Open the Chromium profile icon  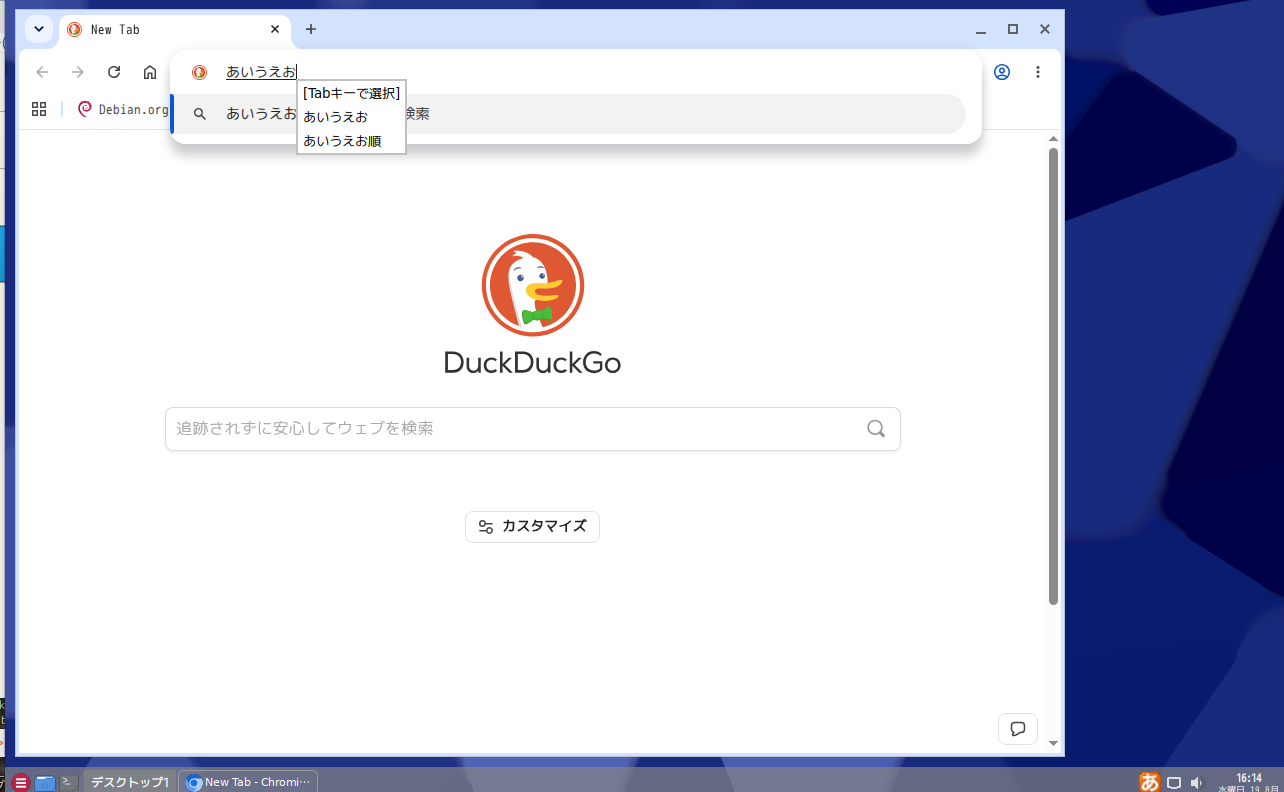(x=1002, y=72)
